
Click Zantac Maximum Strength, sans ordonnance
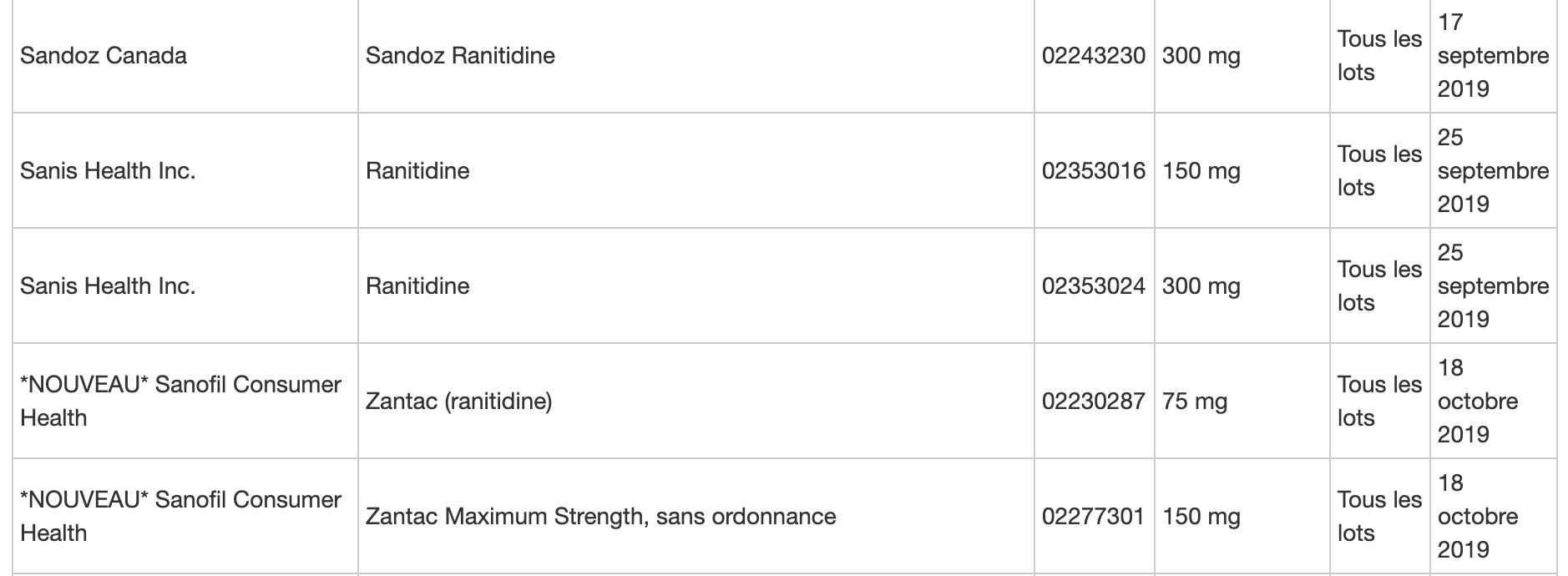pos(600,517)
